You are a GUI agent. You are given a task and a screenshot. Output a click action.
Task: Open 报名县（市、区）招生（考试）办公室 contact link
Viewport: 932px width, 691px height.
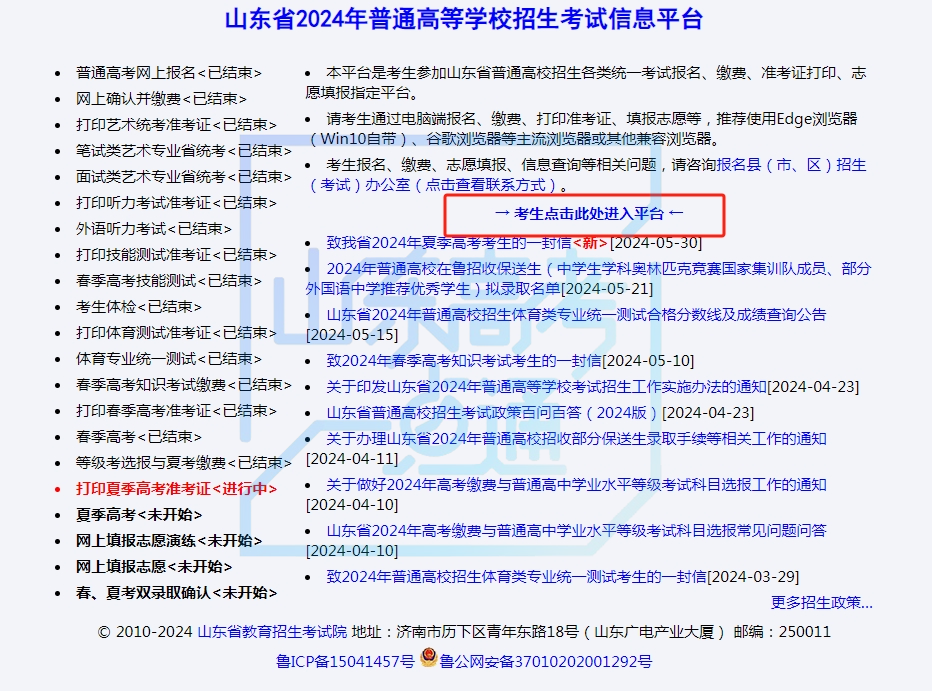(x=586, y=175)
